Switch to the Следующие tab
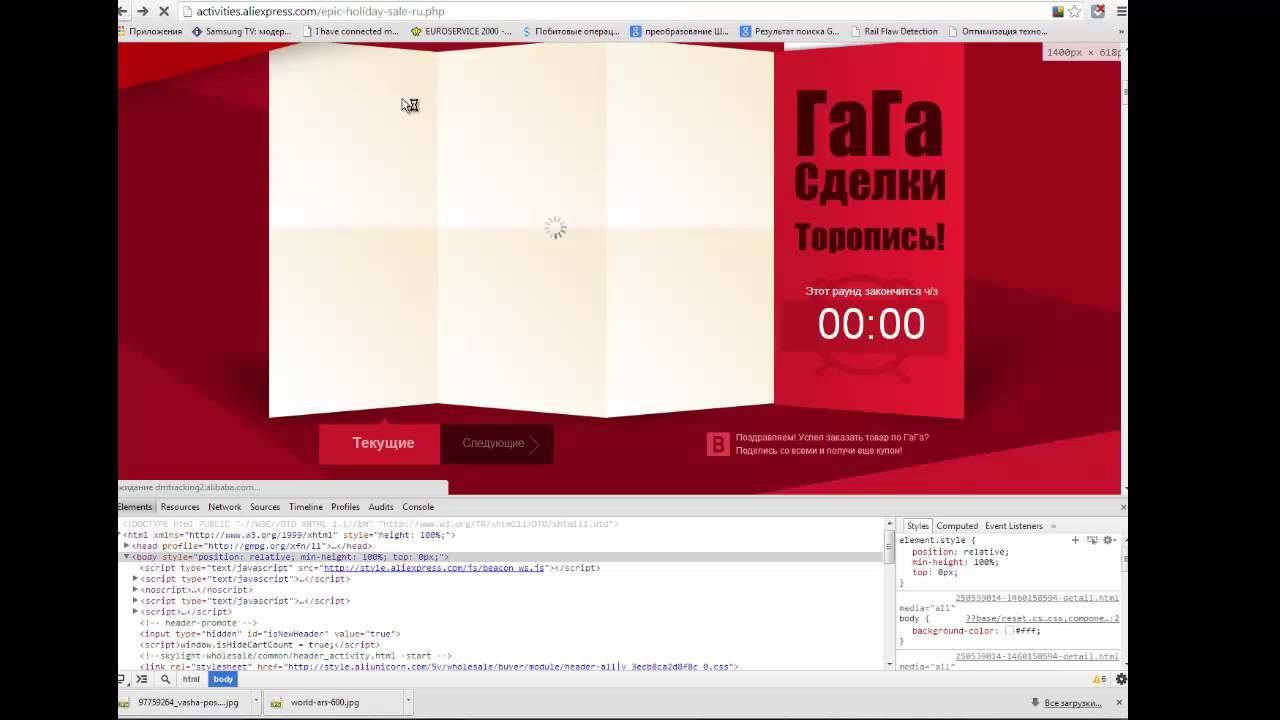 coord(497,444)
